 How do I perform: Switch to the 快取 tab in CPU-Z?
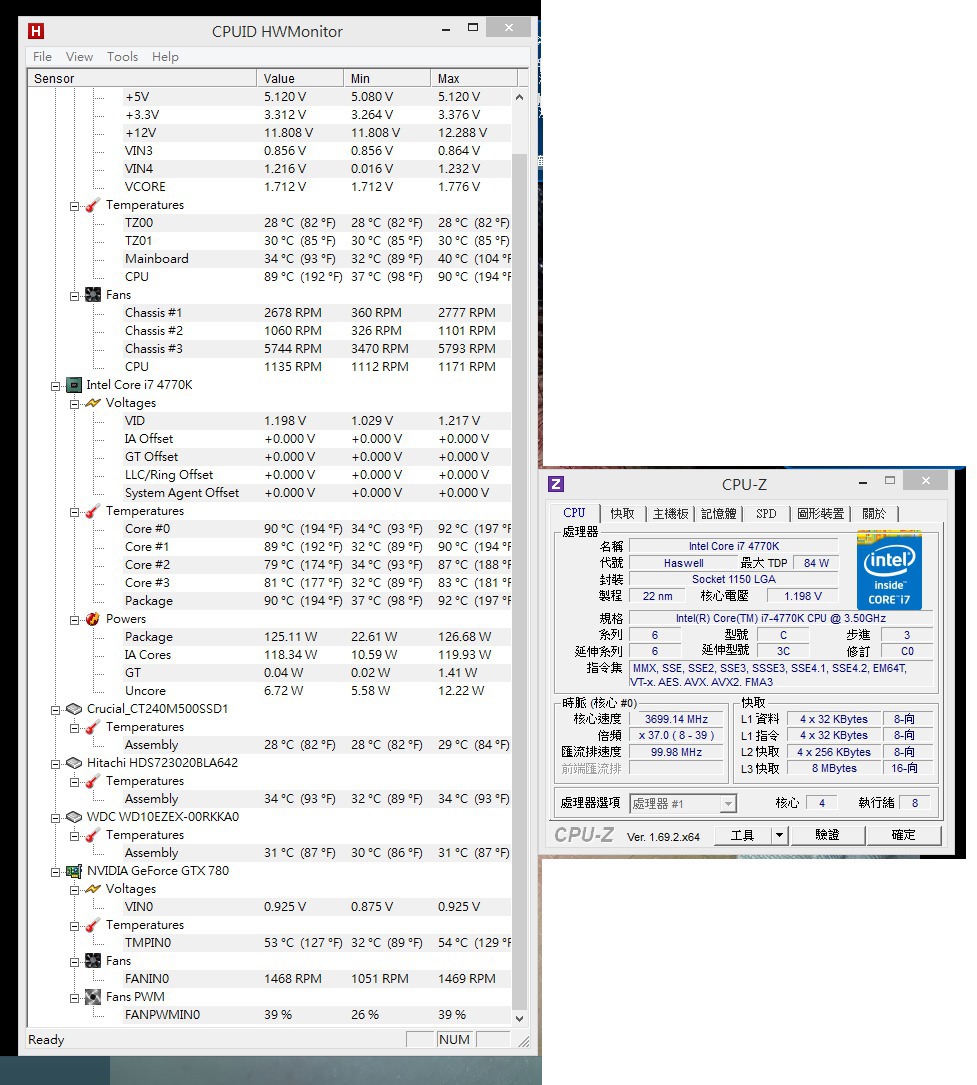622,513
